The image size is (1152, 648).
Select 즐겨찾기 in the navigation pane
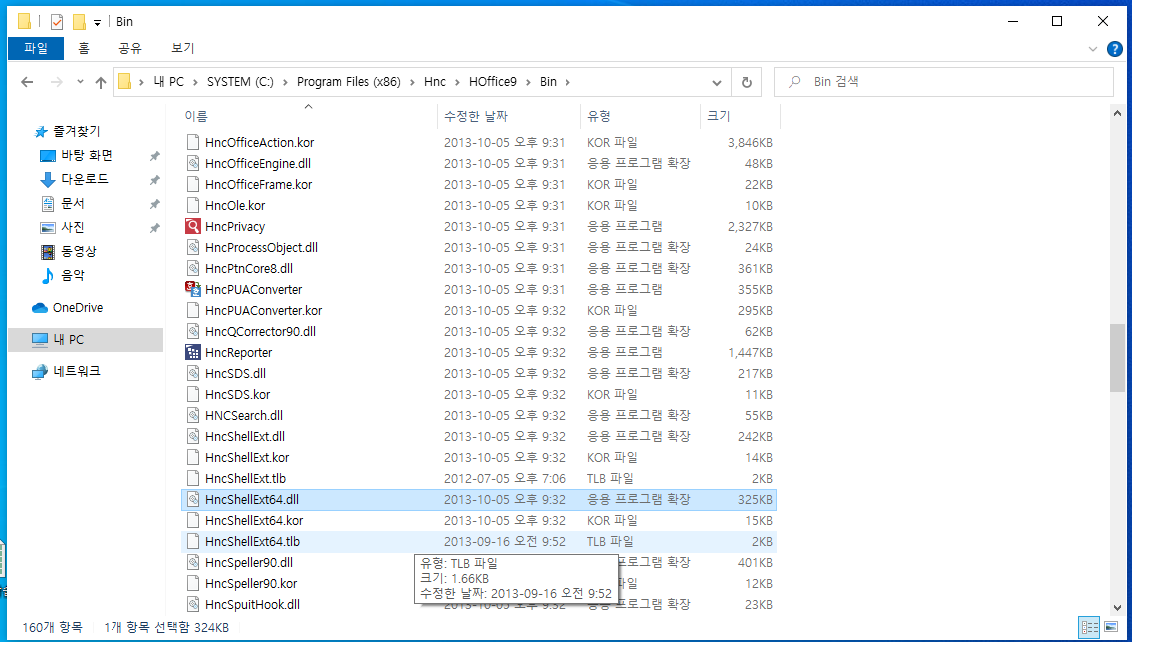(x=76, y=132)
